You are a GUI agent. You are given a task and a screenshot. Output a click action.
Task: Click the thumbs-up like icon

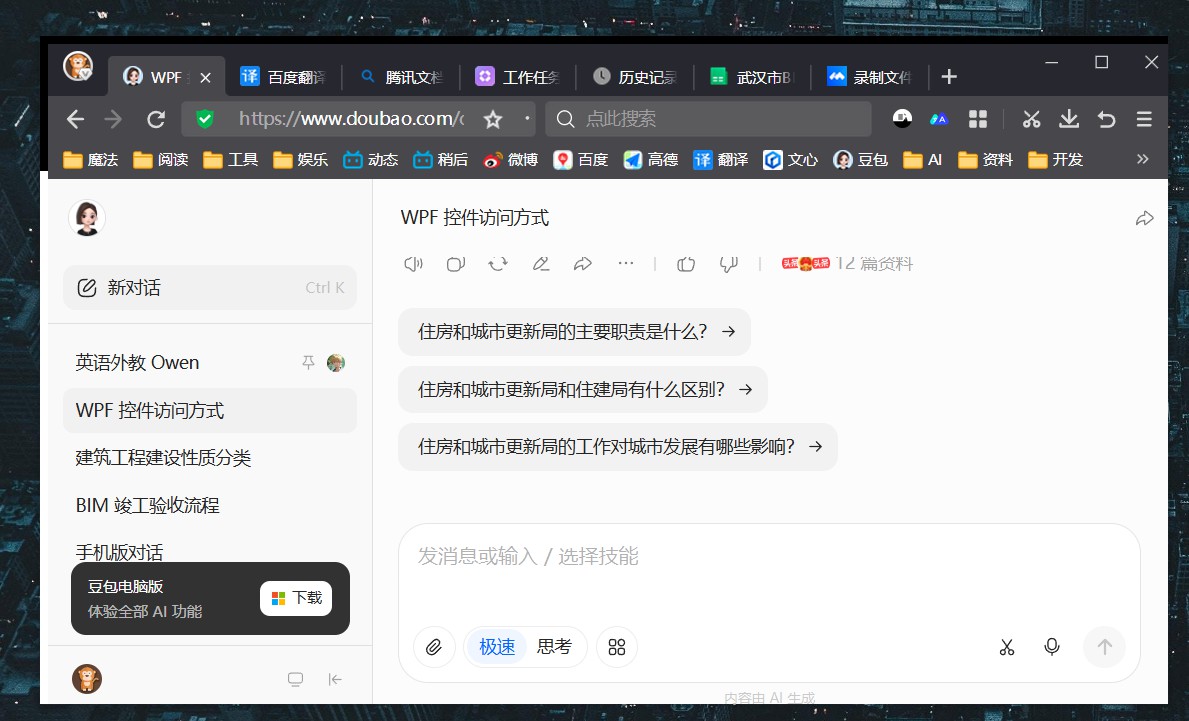tap(686, 264)
